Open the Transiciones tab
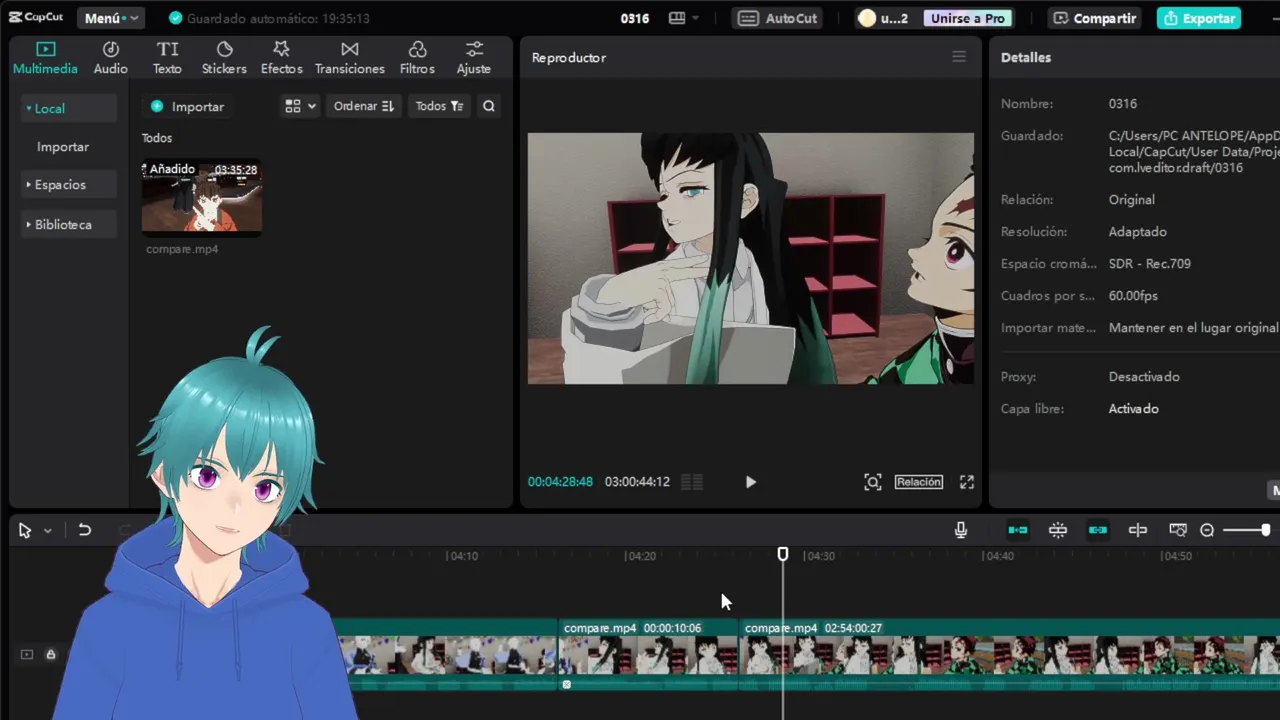The image size is (1280, 720). pos(350,58)
